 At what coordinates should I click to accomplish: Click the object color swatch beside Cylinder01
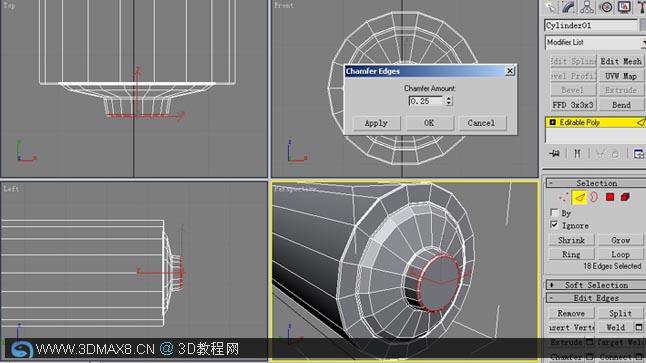643,26
